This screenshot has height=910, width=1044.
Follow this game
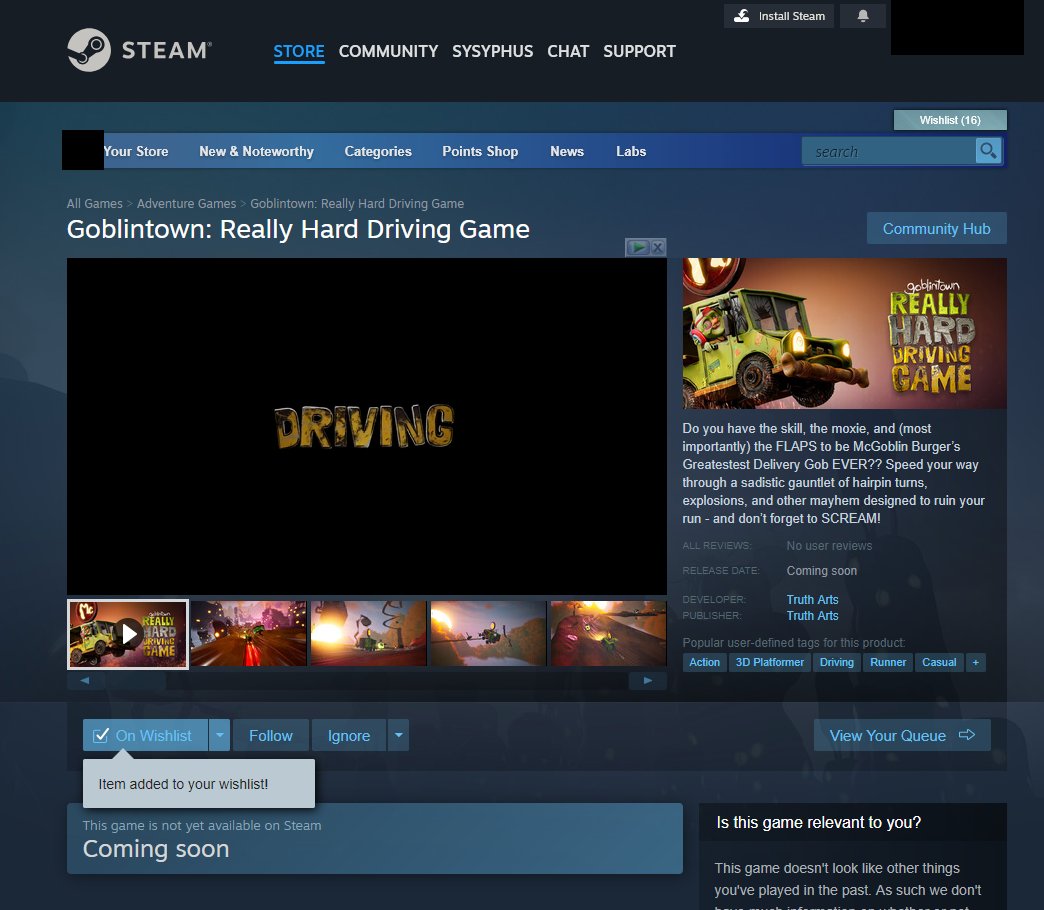[x=271, y=736]
